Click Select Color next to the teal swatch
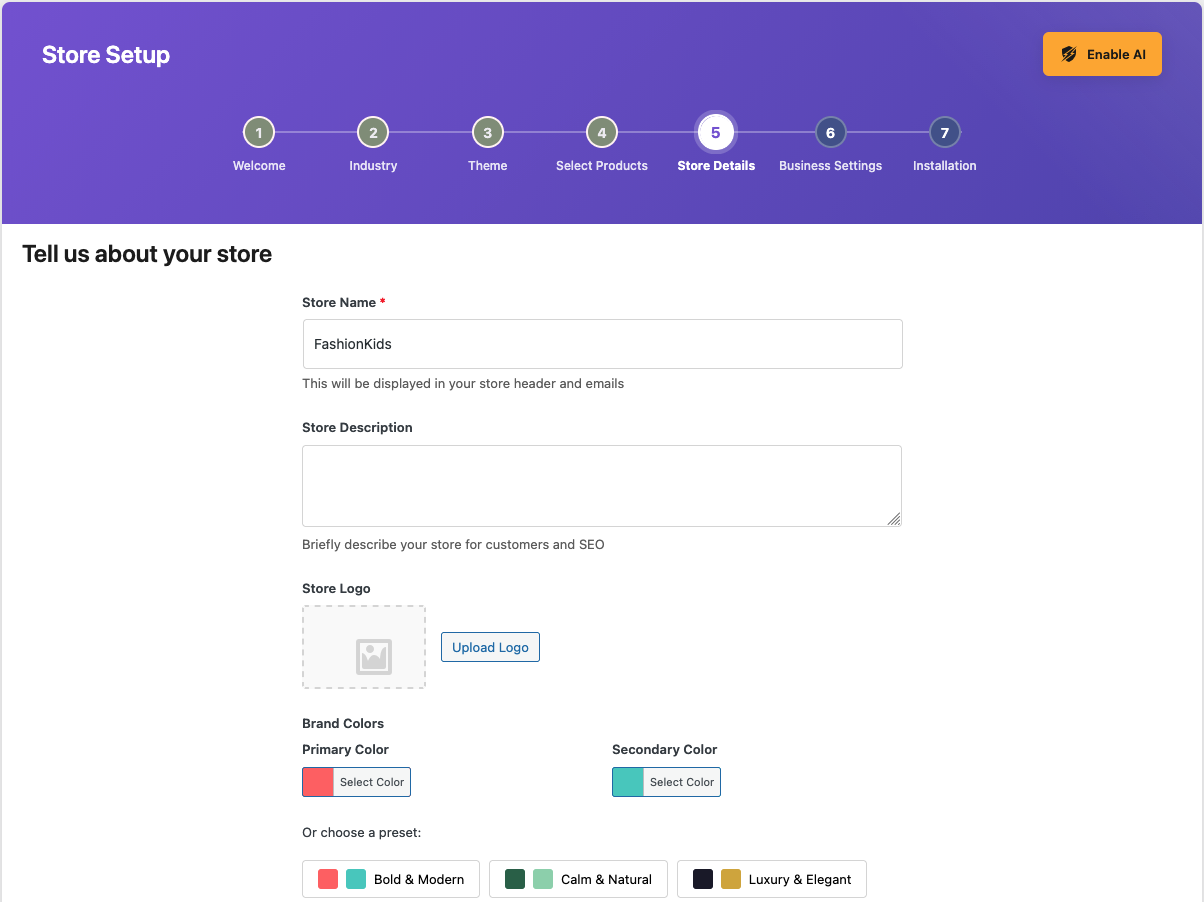 (x=680, y=781)
